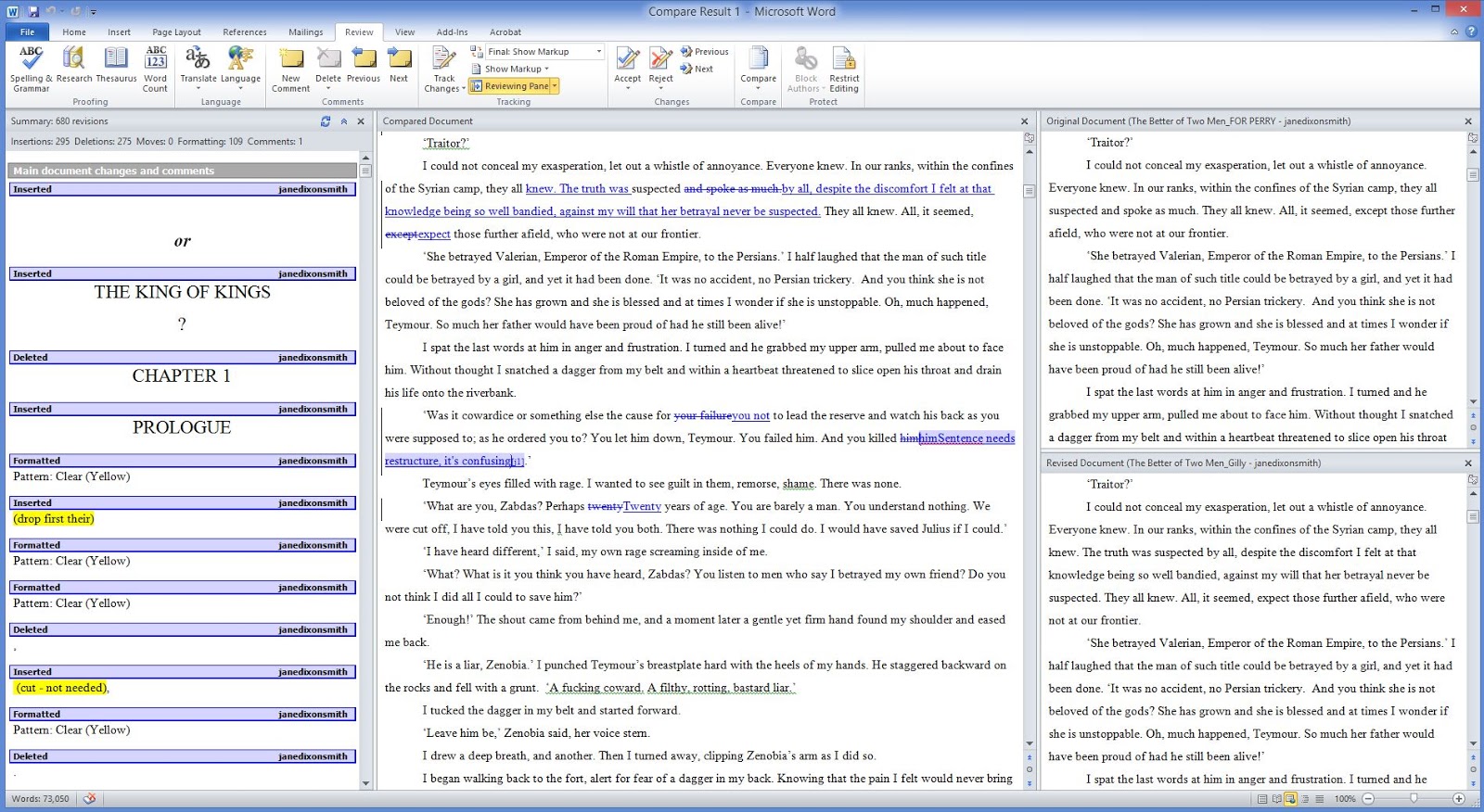Switch to Web Layout view in status bar
This screenshot has height=812, width=1484.
pyautogui.click(x=1290, y=799)
